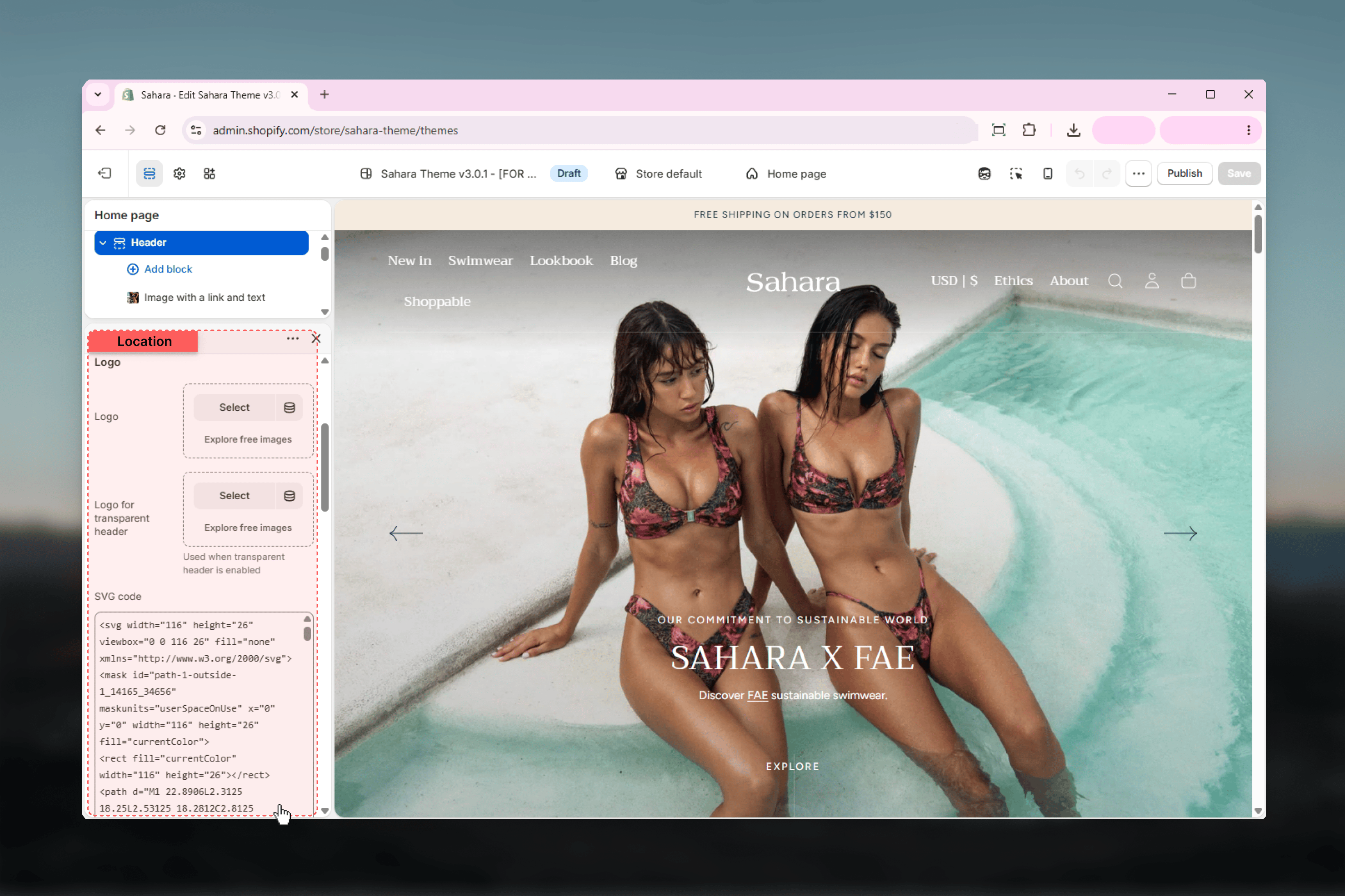This screenshot has height=896, width=1345.
Task: Select the Swimwear menu item in preview
Action: click(x=480, y=261)
